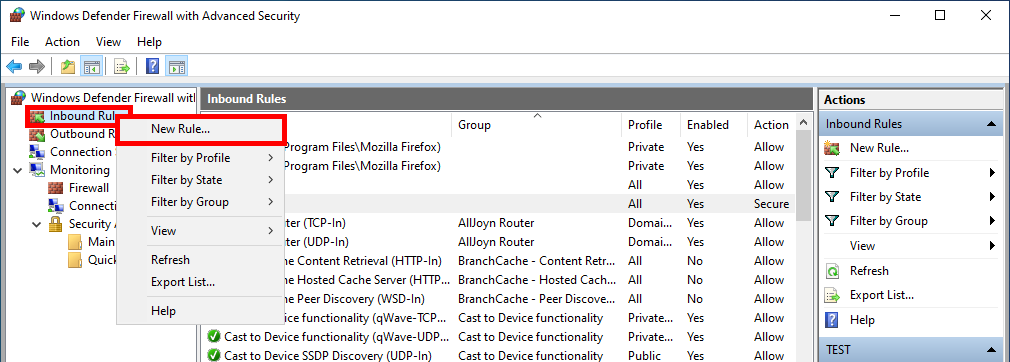Click the Up One Level folder toolbar icon
Image resolution: width=1010 pixels, height=362 pixels.
[68, 66]
